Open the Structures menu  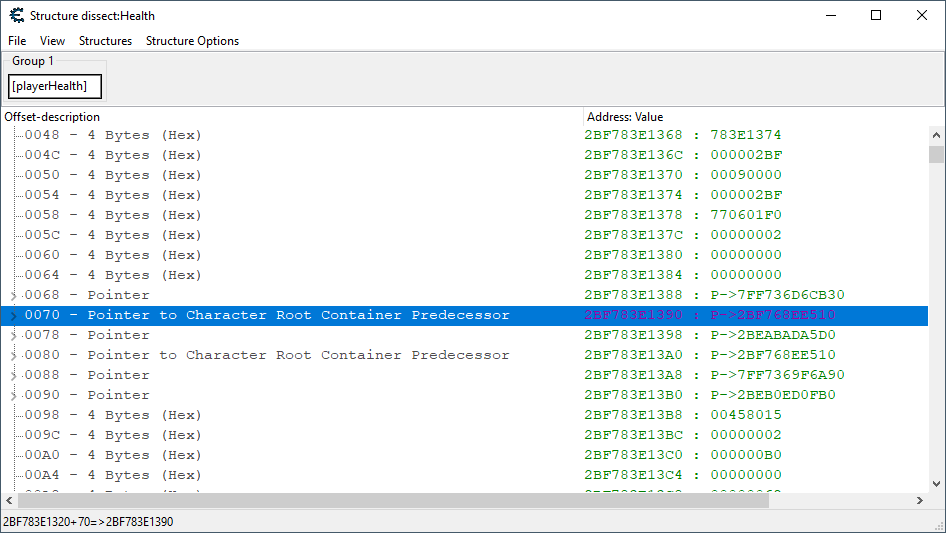[x=105, y=41]
